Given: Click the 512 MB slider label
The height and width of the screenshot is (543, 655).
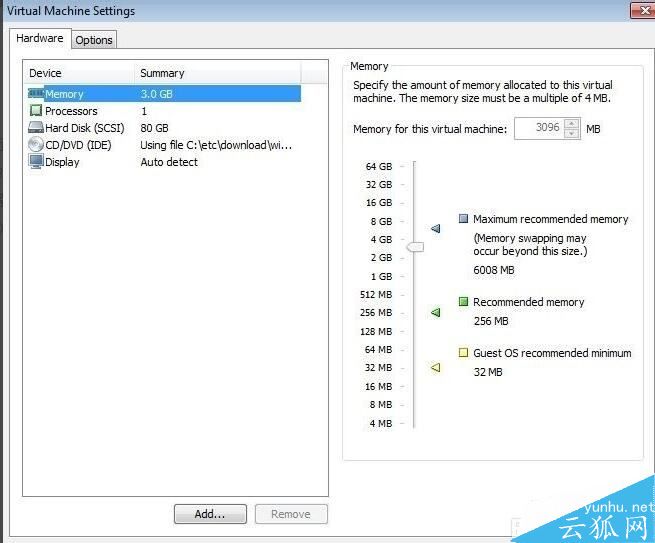Looking at the screenshot, I should pyautogui.click(x=376, y=294).
